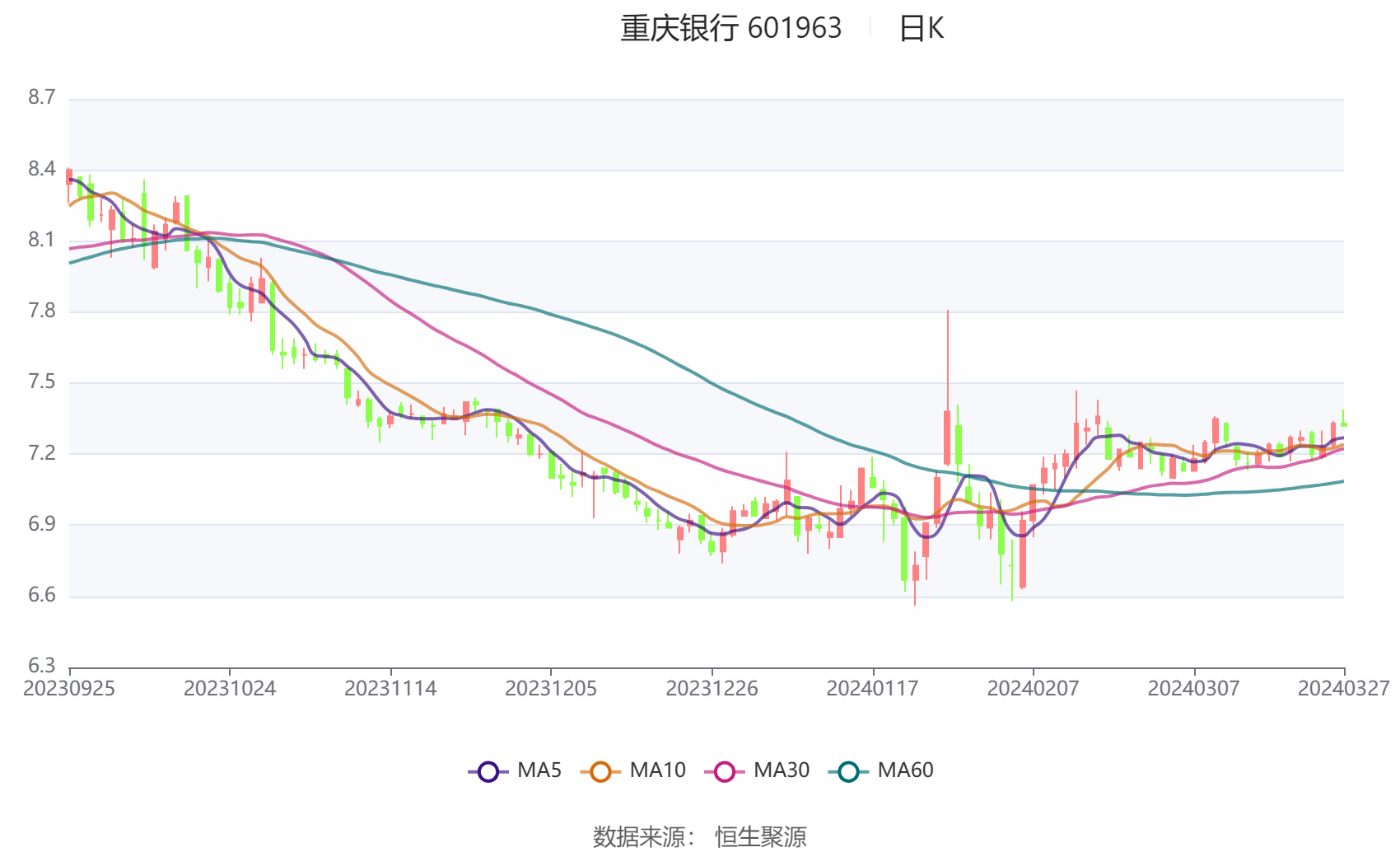Click the x-axis date 20231024
This screenshot has height=852, width=1400.
pos(230,689)
